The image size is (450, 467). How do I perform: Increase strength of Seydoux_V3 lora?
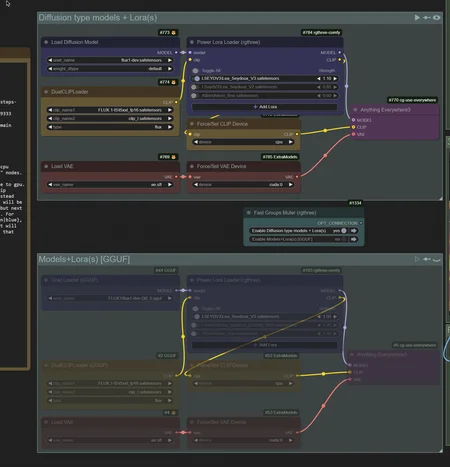pos(335,79)
